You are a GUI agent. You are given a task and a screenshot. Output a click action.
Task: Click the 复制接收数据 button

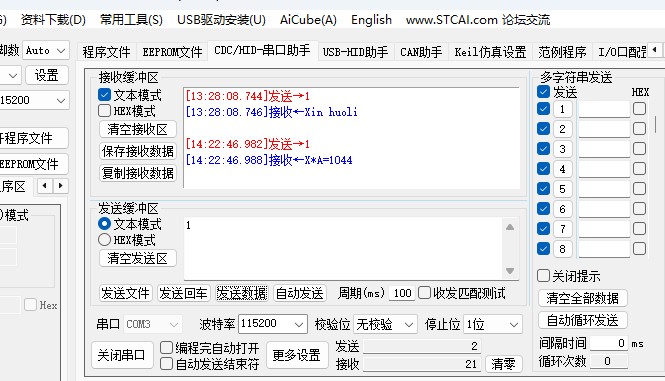click(138, 173)
